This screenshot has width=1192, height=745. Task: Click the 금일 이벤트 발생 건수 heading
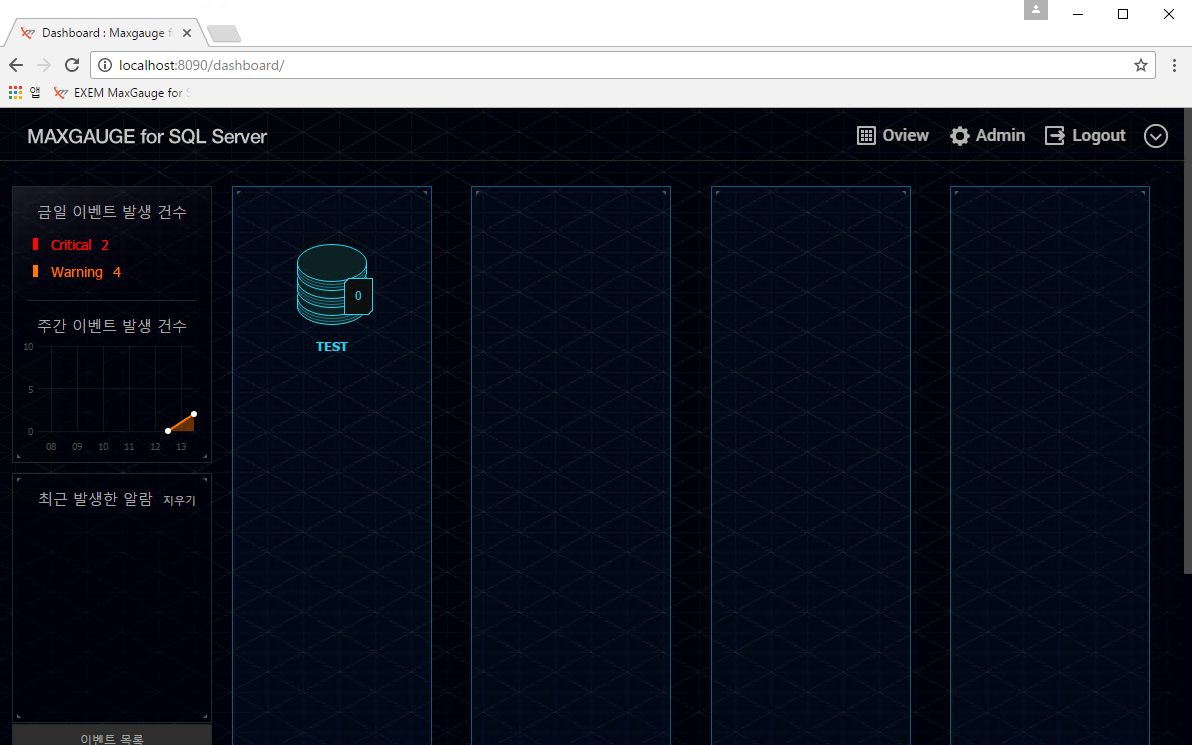(112, 212)
